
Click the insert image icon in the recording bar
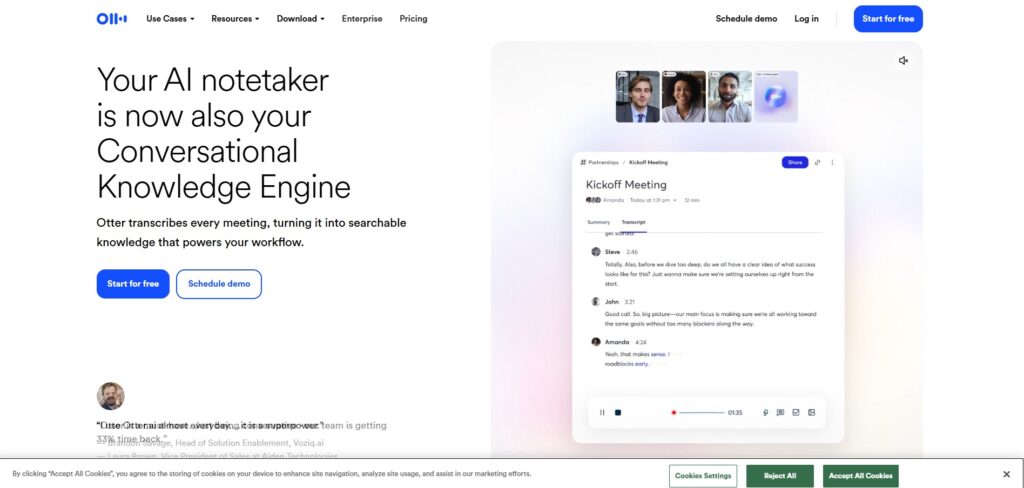coord(811,412)
